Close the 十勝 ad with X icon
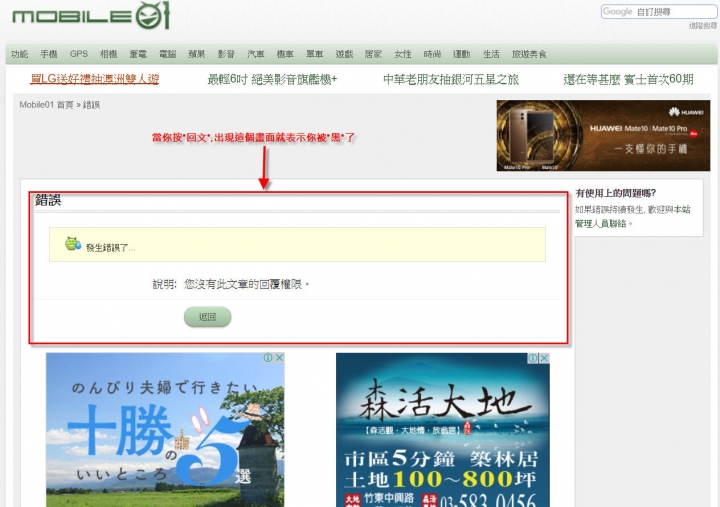Screen dimensions: 720x507 click(279, 358)
